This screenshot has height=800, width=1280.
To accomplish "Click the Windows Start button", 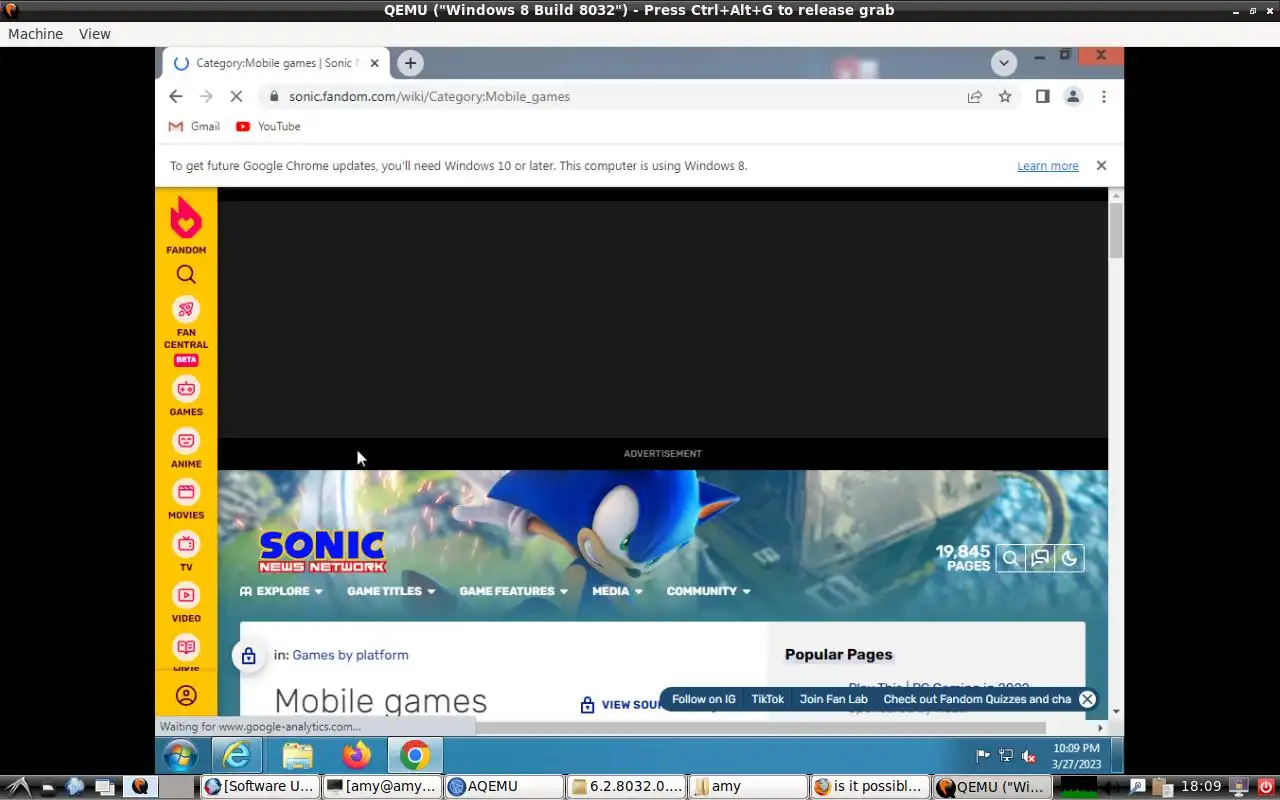I will point(180,755).
